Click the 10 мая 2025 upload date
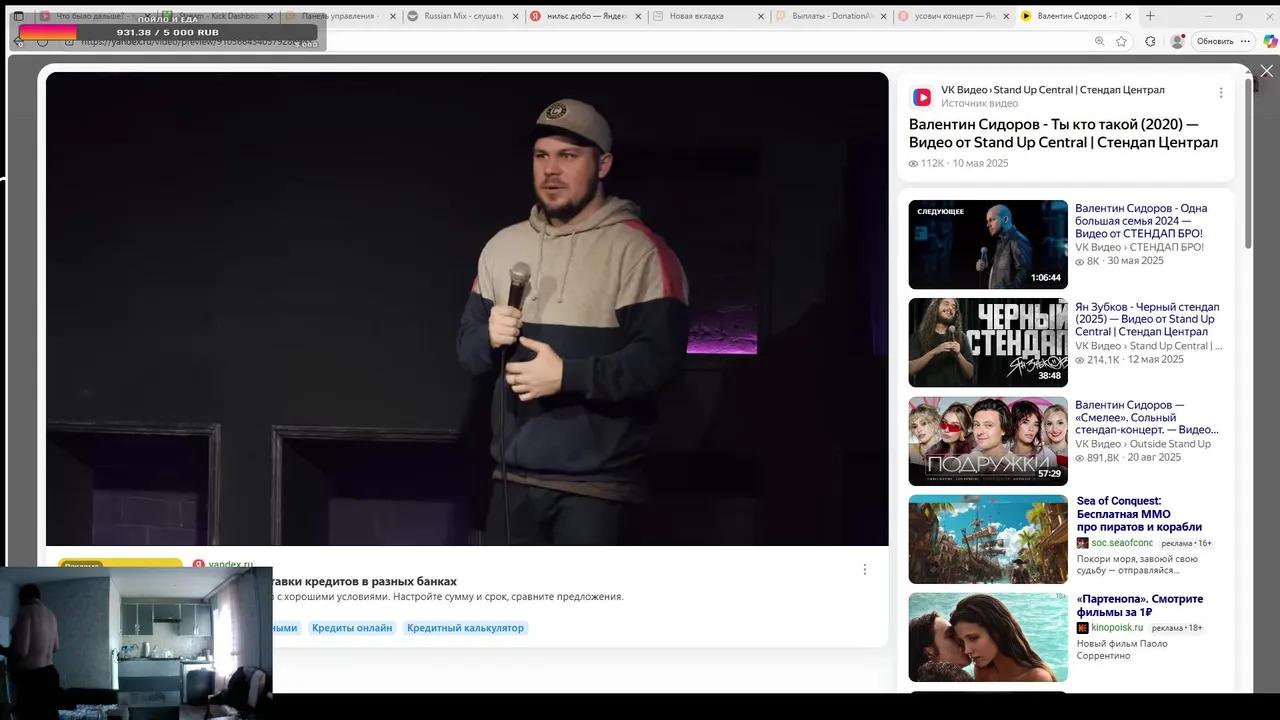Screen dimensions: 1280x720 click(980, 163)
